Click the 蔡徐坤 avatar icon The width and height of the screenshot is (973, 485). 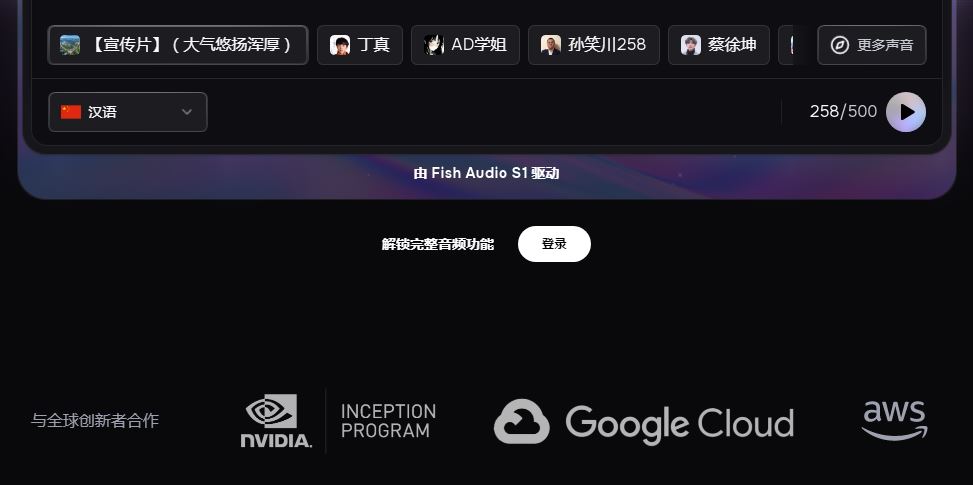[x=691, y=45]
